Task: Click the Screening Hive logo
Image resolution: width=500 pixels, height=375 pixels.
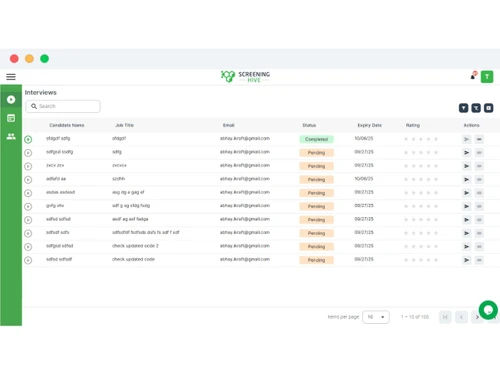Action: [x=245, y=77]
